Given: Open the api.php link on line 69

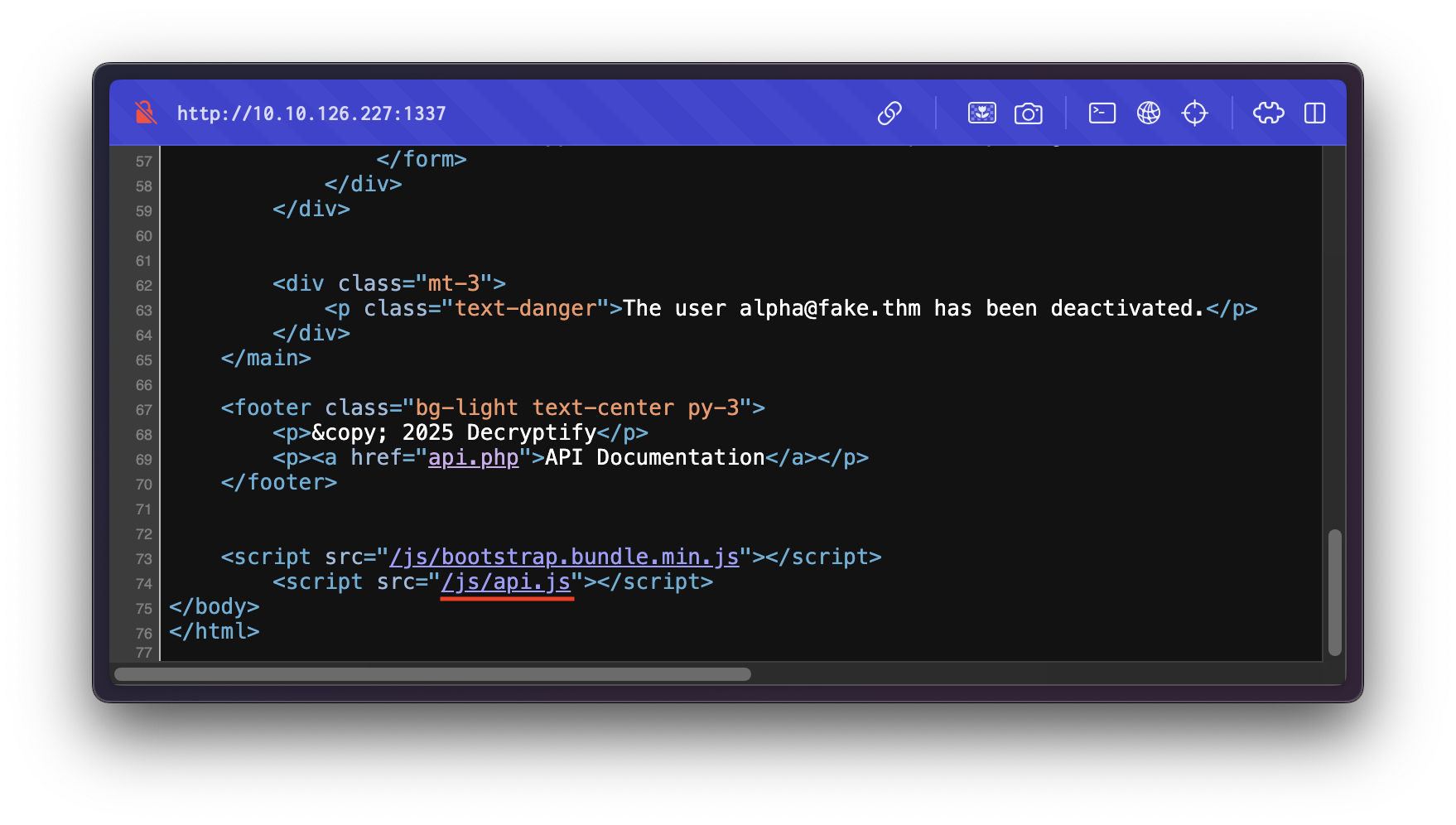Looking at the screenshot, I should coord(474,457).
